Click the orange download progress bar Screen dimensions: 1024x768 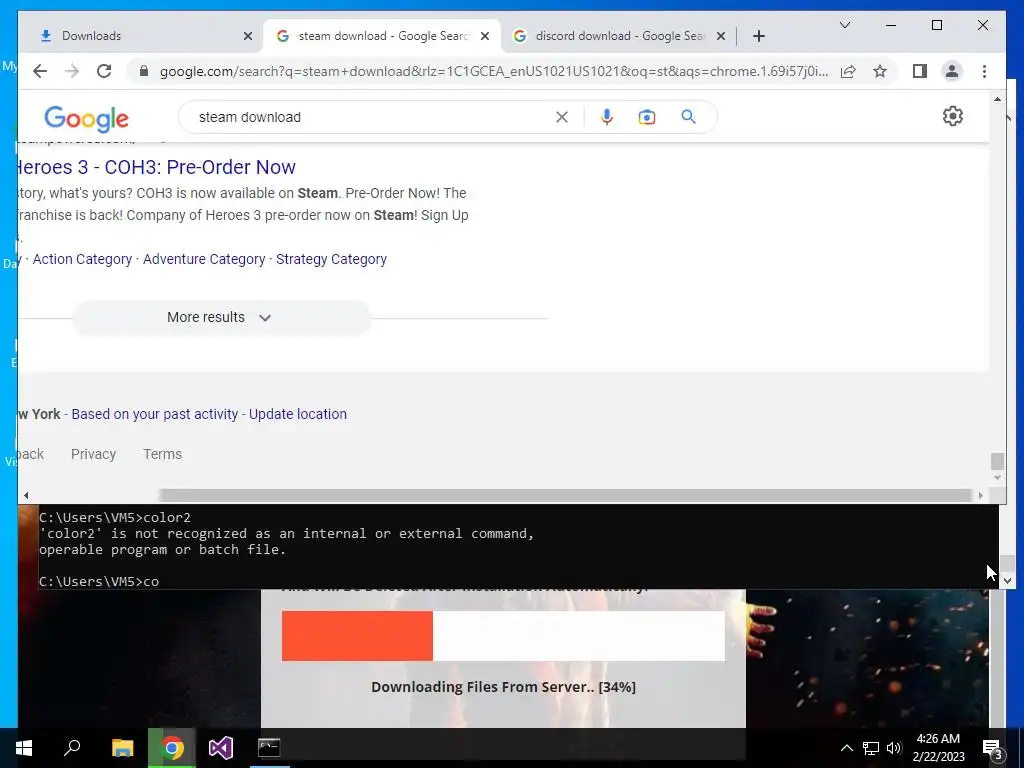pyautogui.click(x=357, y=635)
